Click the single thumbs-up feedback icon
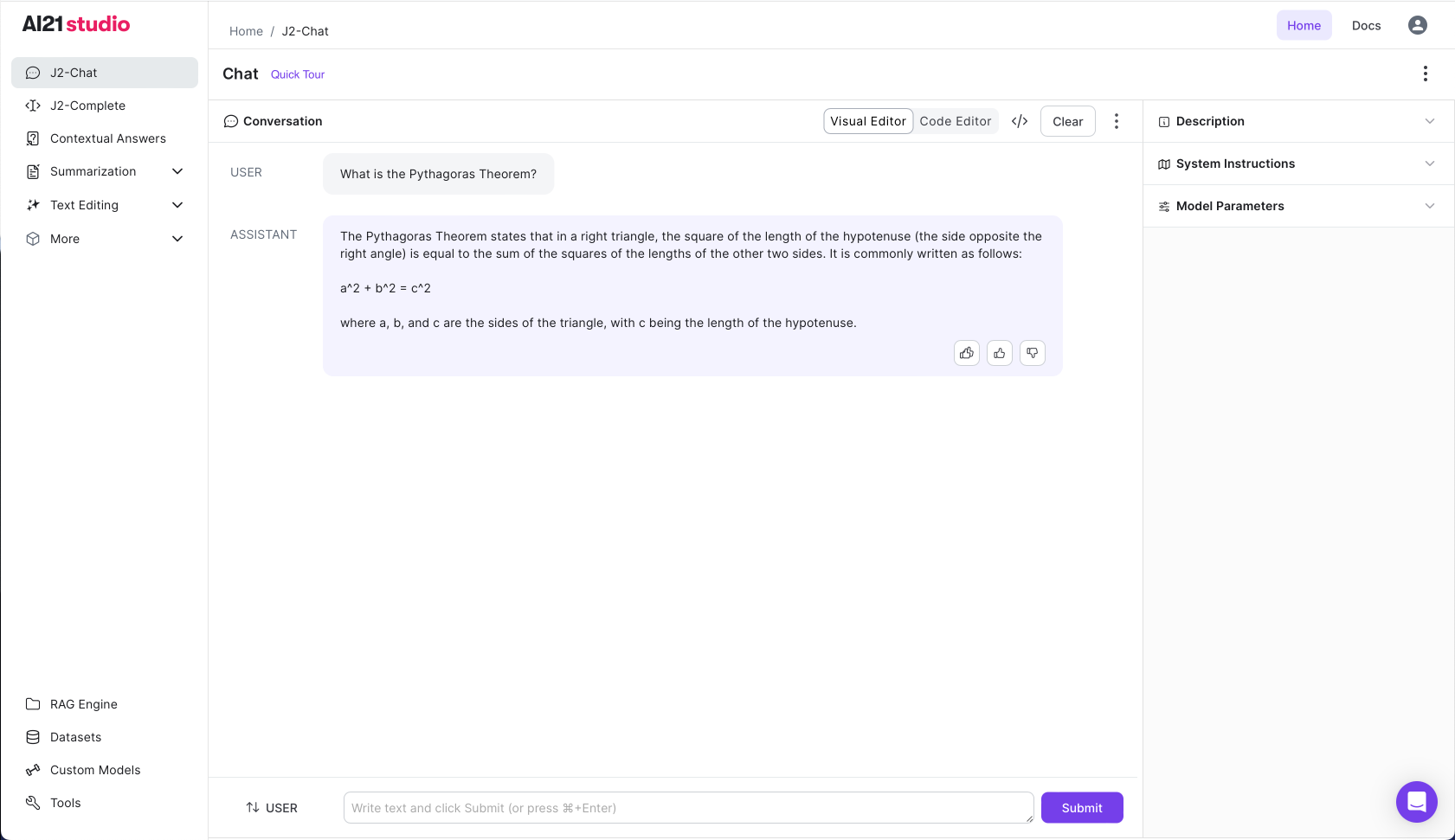The image size is (1455, 840). point(1000,353)
